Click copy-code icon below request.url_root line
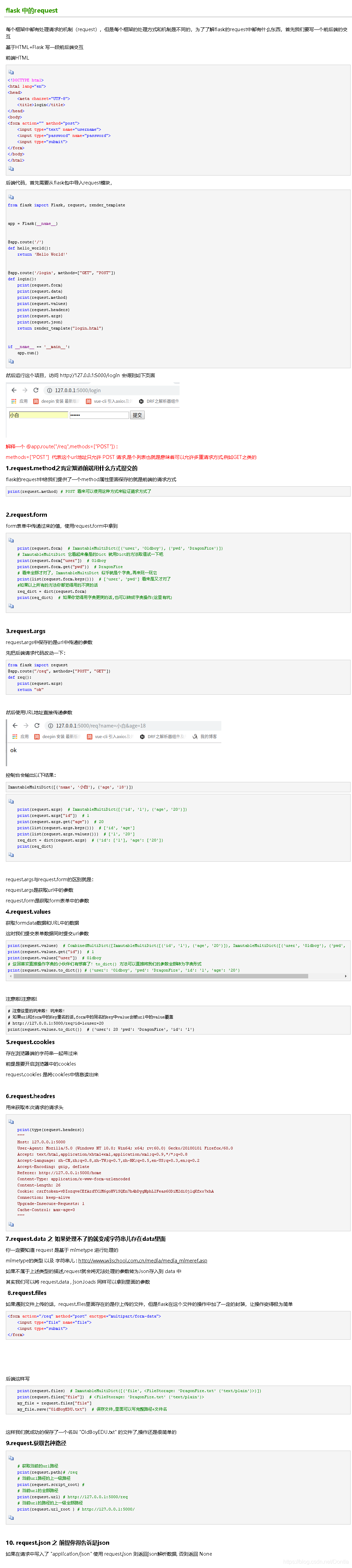Image resolution: width=352 pixels, height=1568 pixels. (11, 1517)
